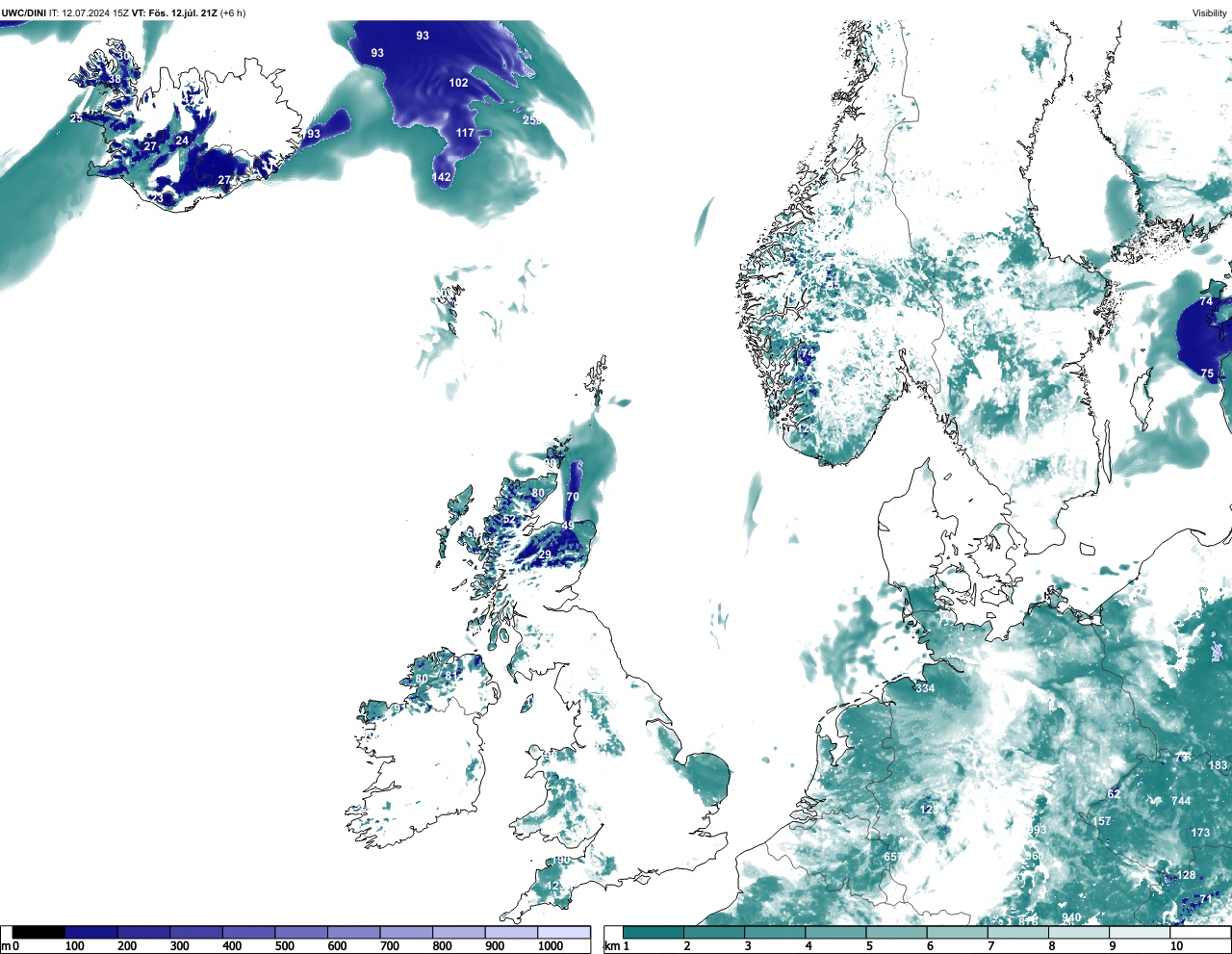Click the 'km' unit label in the legend

[610, 946]
